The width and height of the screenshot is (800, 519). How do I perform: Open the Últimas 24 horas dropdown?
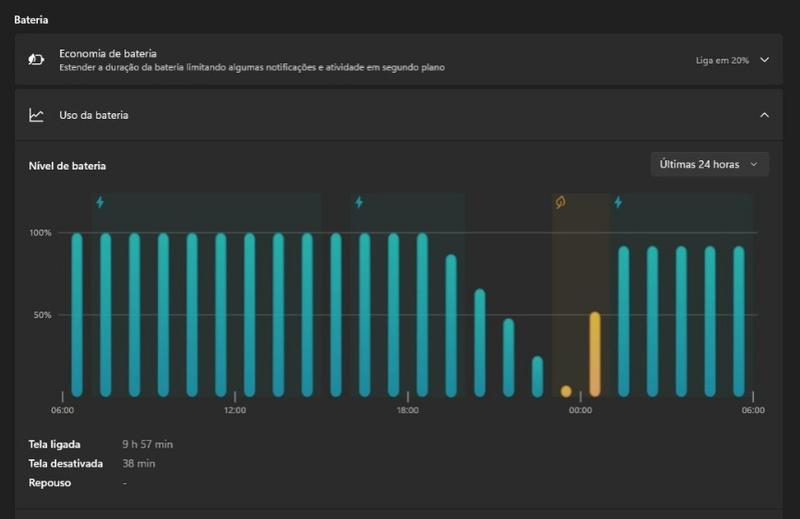pyautogui.click(x=709, y=164)
